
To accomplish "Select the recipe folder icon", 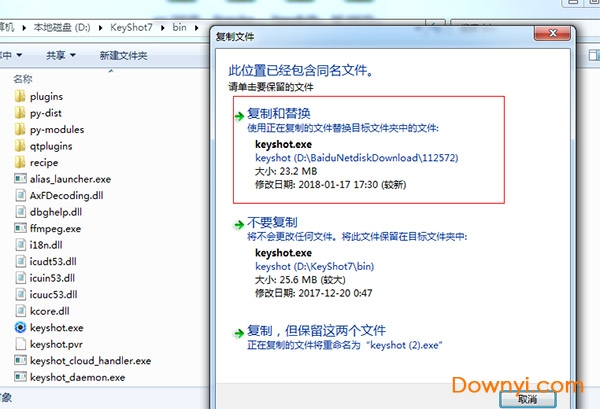I will tap(20, 162).
